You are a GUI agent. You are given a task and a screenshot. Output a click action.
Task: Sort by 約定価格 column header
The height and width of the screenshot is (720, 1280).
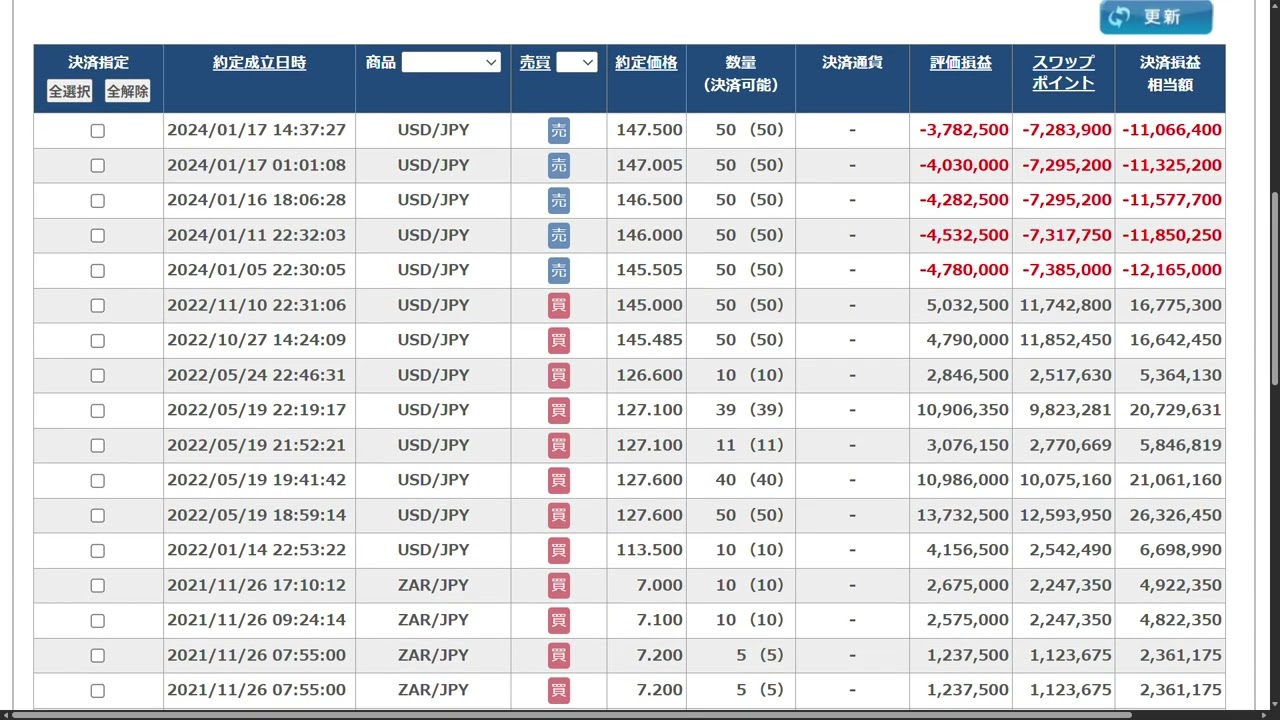(646, 62)
